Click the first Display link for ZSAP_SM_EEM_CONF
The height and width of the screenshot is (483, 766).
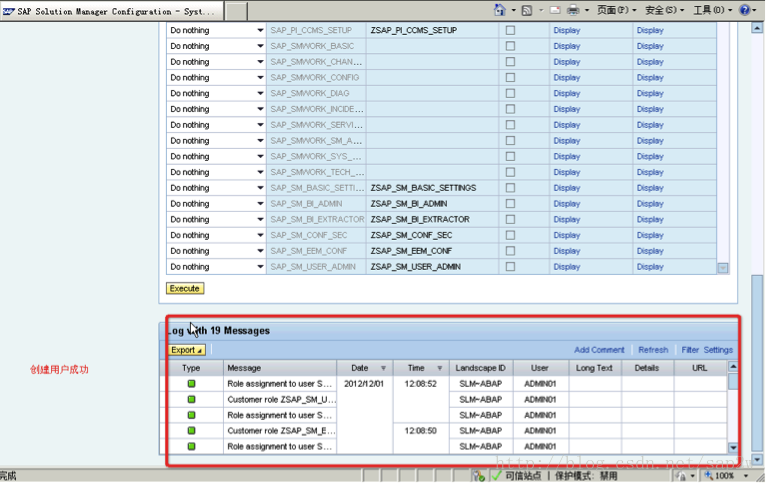pos(567,251)
